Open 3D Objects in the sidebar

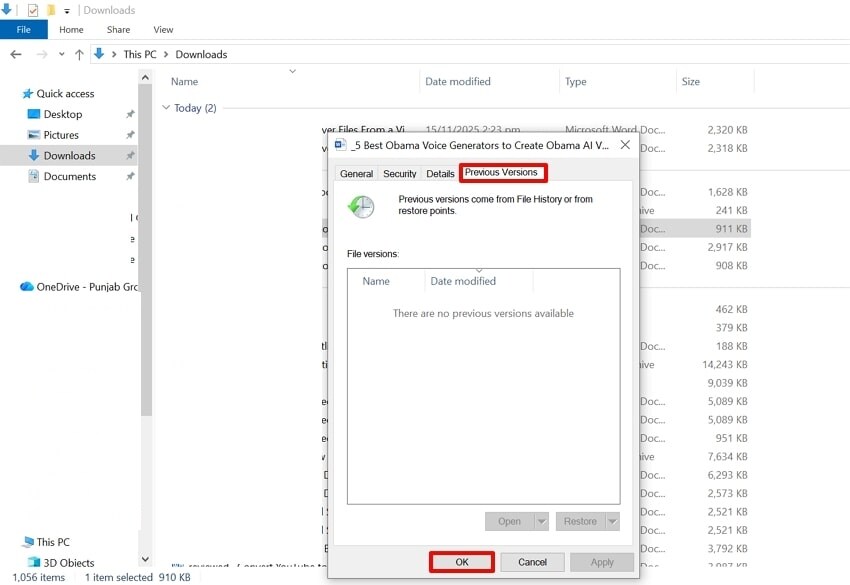[x=67, y=561]
